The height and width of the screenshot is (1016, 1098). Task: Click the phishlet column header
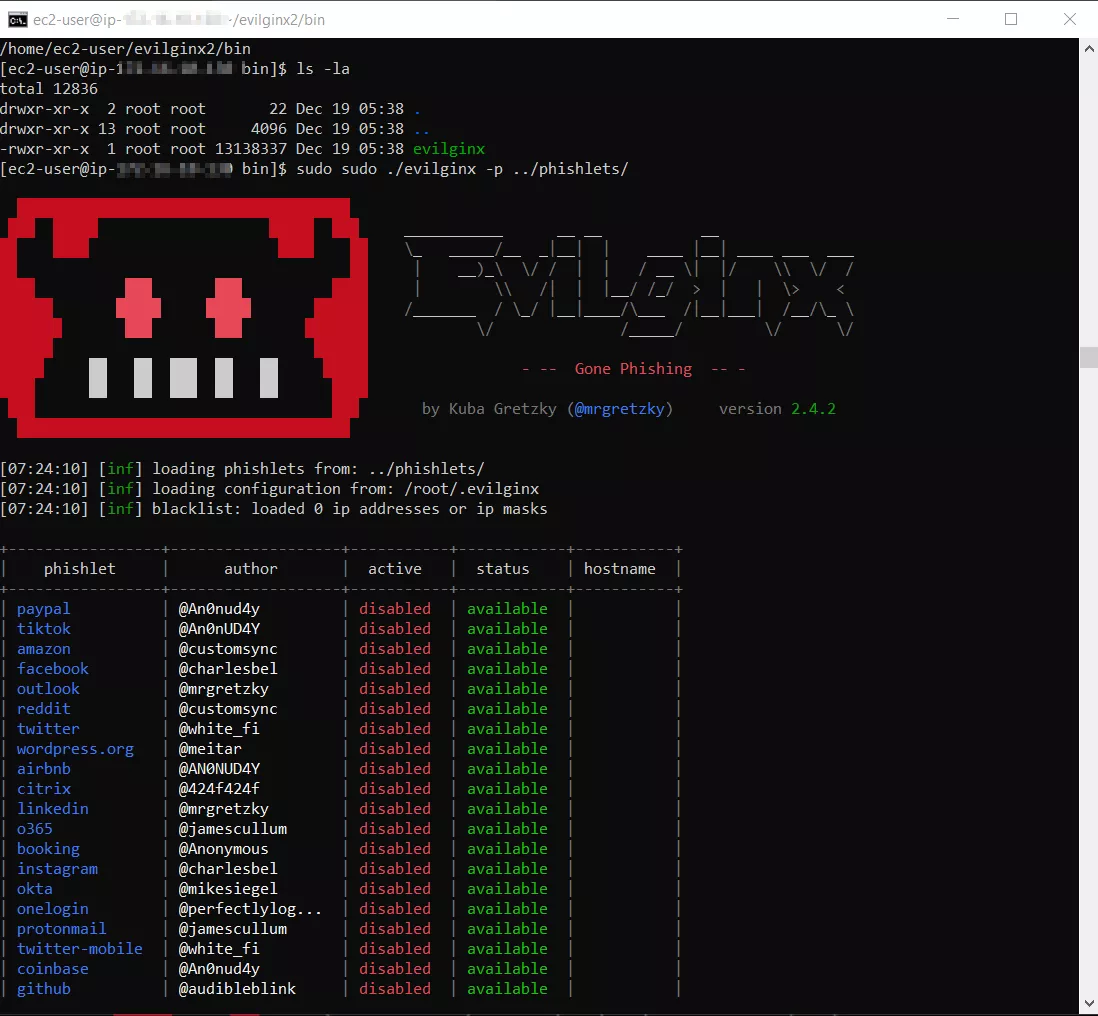tap(79, 569)
